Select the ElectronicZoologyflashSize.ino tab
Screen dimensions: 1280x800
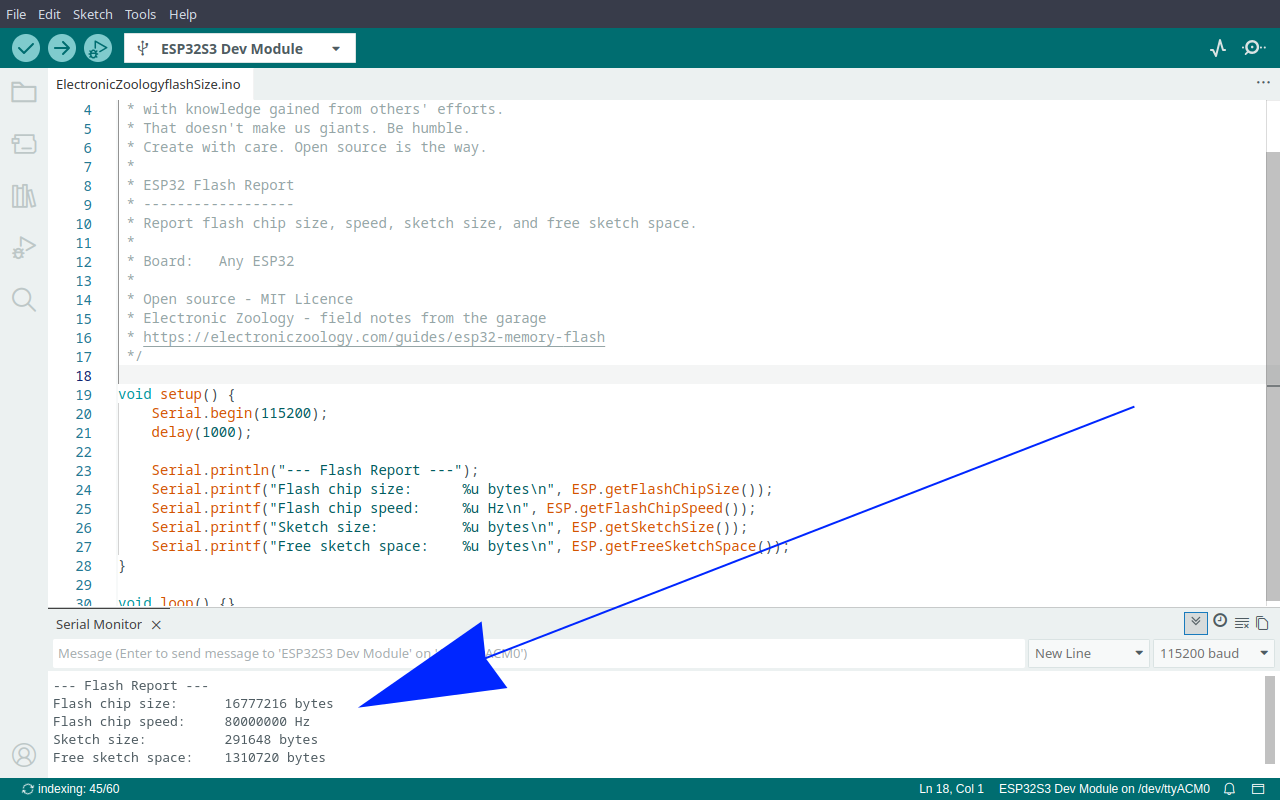pyautogui.click(x=148, y=84)
